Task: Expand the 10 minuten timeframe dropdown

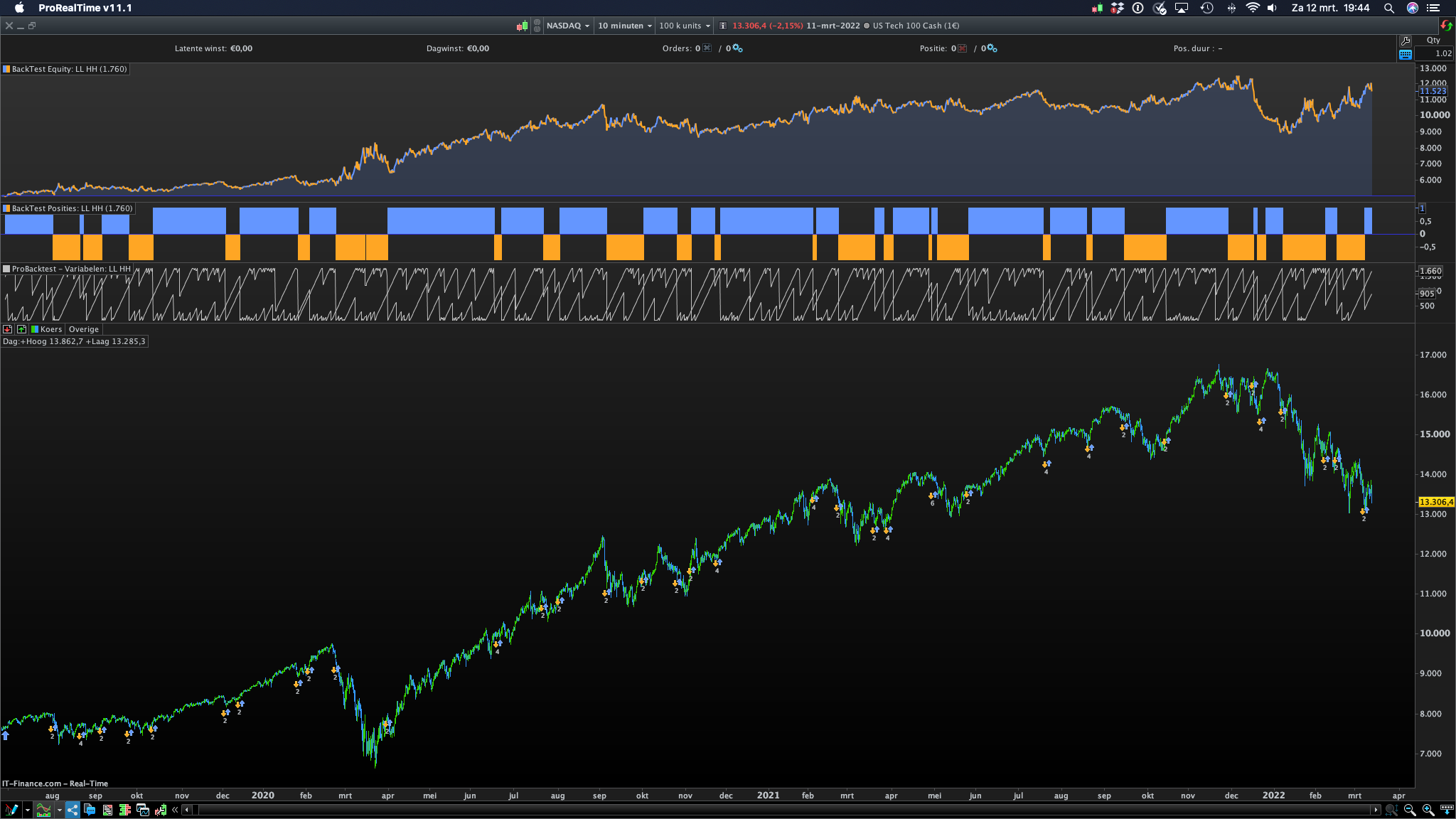Action: click(624, 26)
